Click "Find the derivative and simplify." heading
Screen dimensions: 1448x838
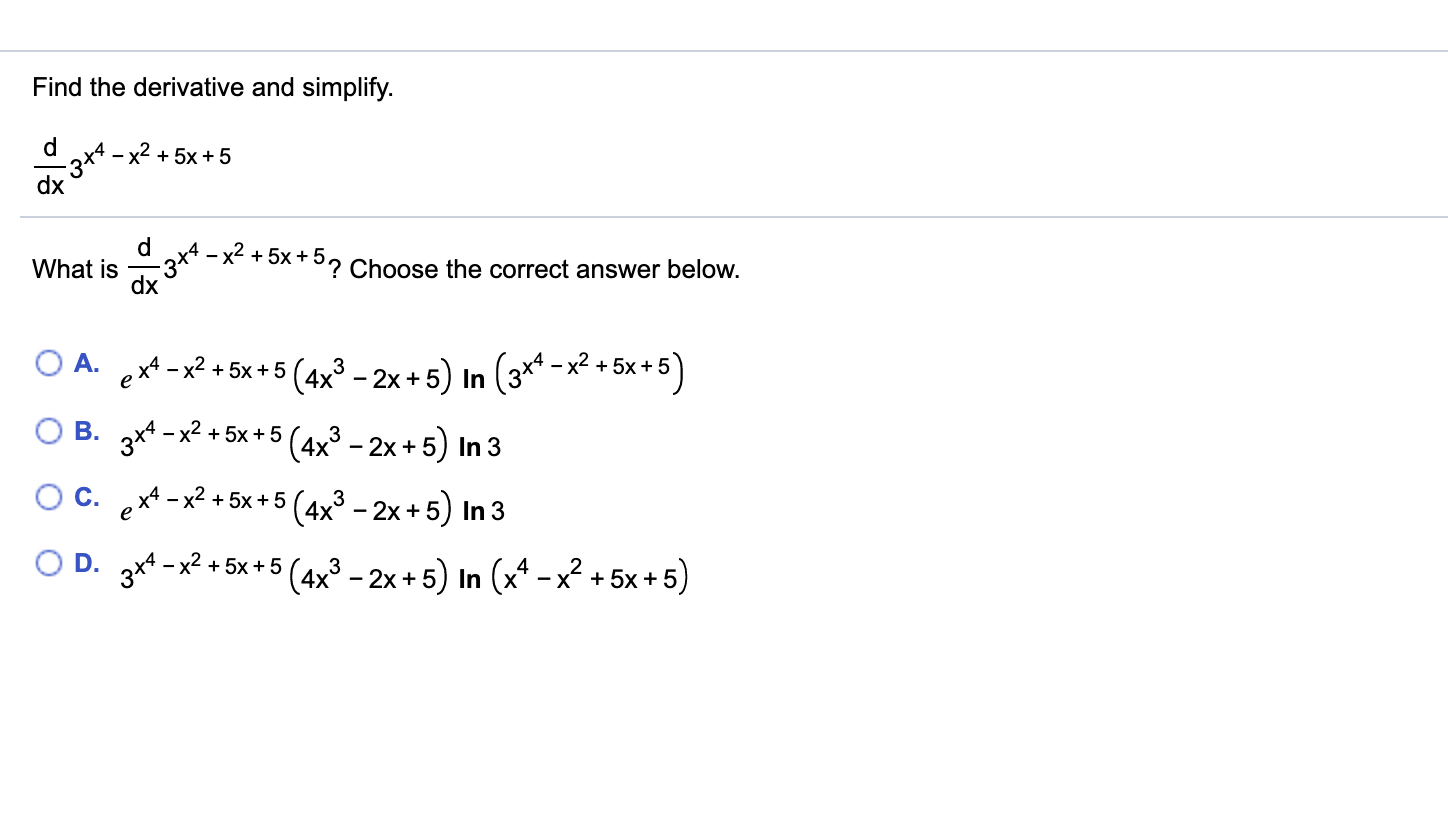pos(213,88)
